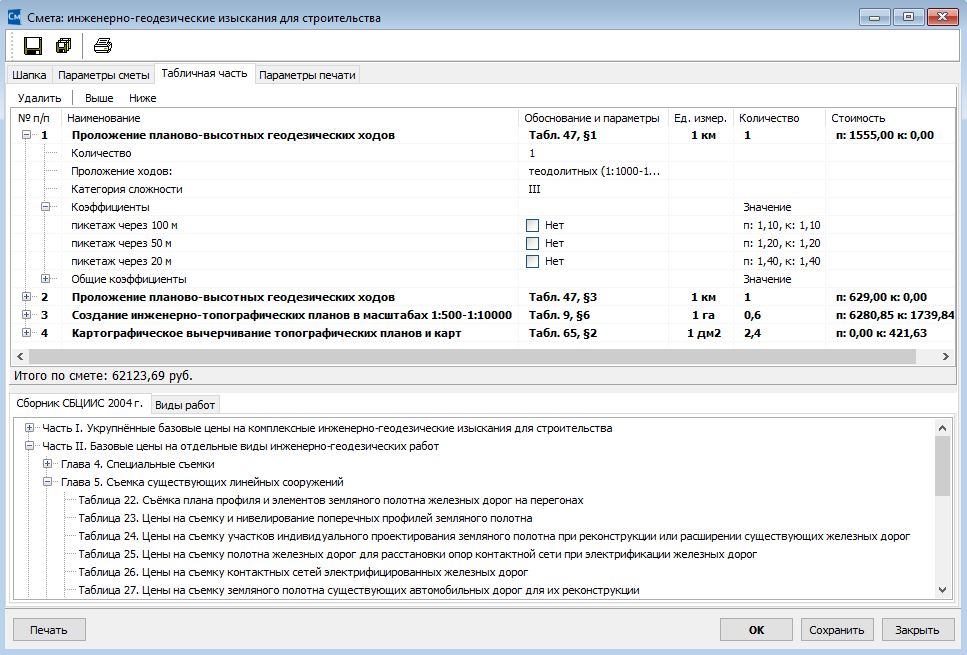Image resolution: width=967 pixels, height=655 pixels.
Task: Click the left arrow of horizontal scrollbar
Action: 20,356
